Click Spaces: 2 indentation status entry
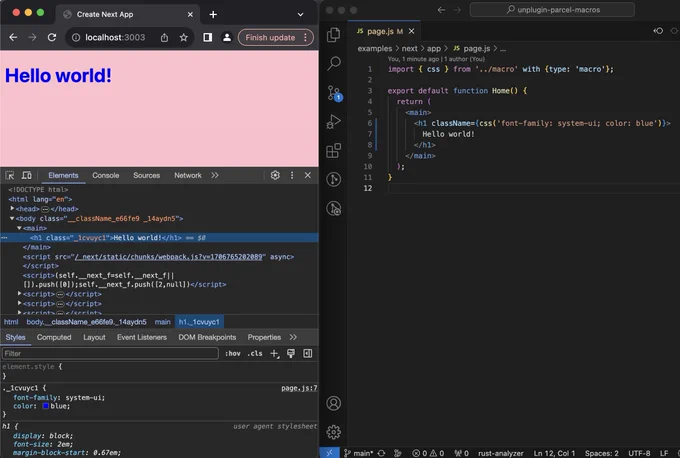680x458 pixels. (x=602, y=453)
